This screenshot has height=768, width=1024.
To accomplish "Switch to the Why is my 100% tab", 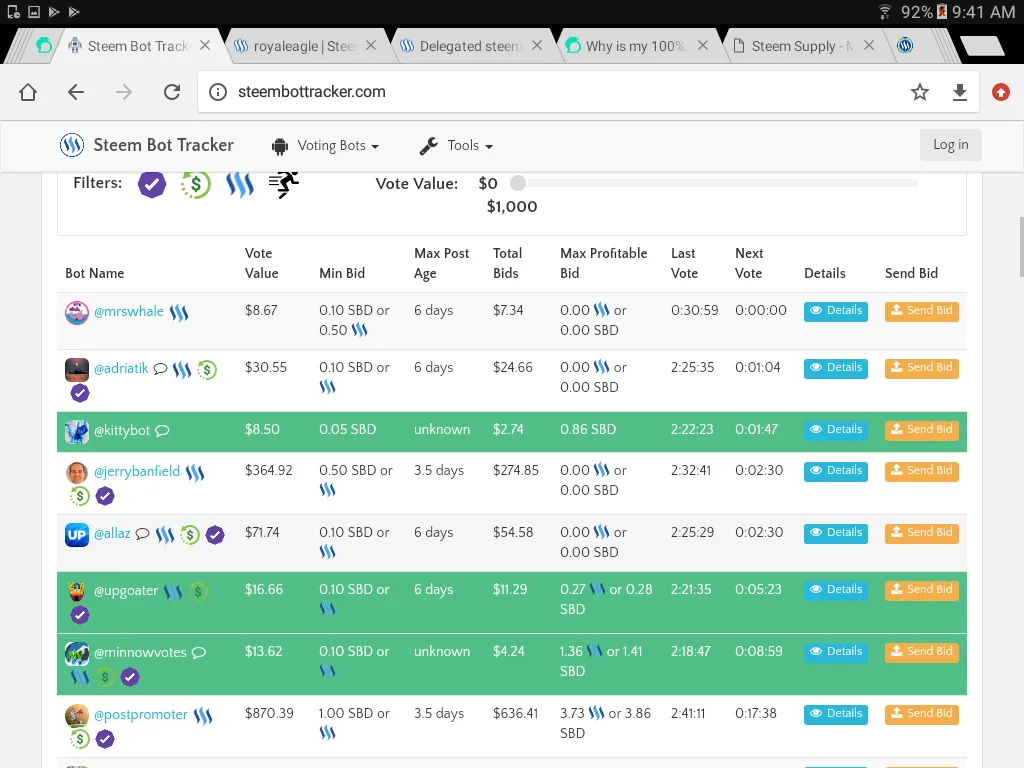I will [x=635, y=46].
